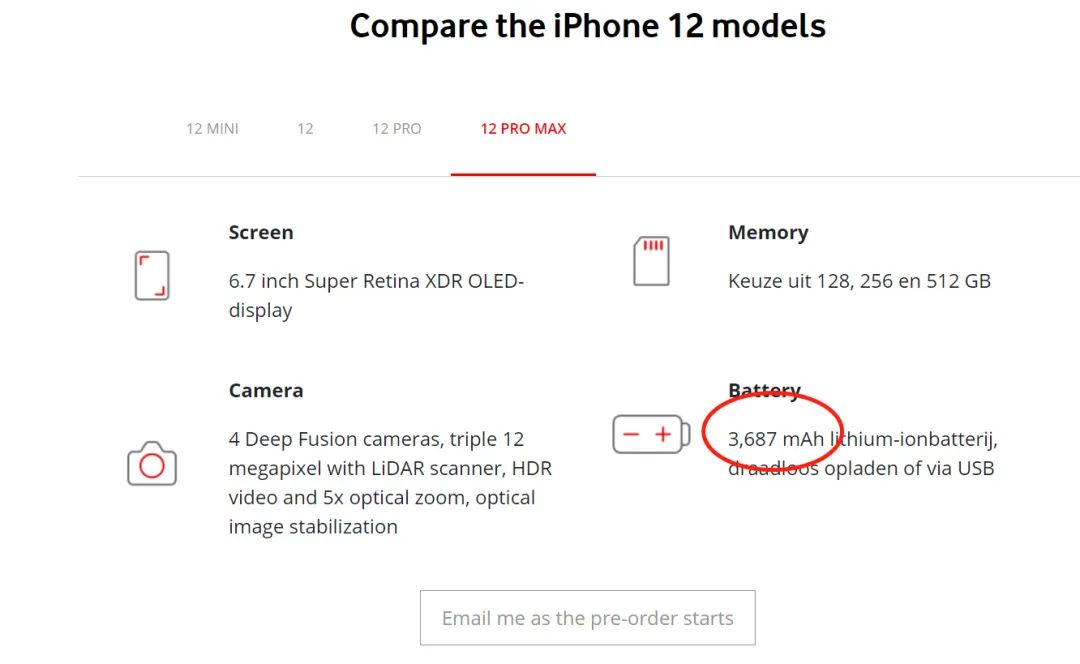
Task: Choose the 12 PRO MAX tab
Action: pyautogui.click(x=523, y=129)
